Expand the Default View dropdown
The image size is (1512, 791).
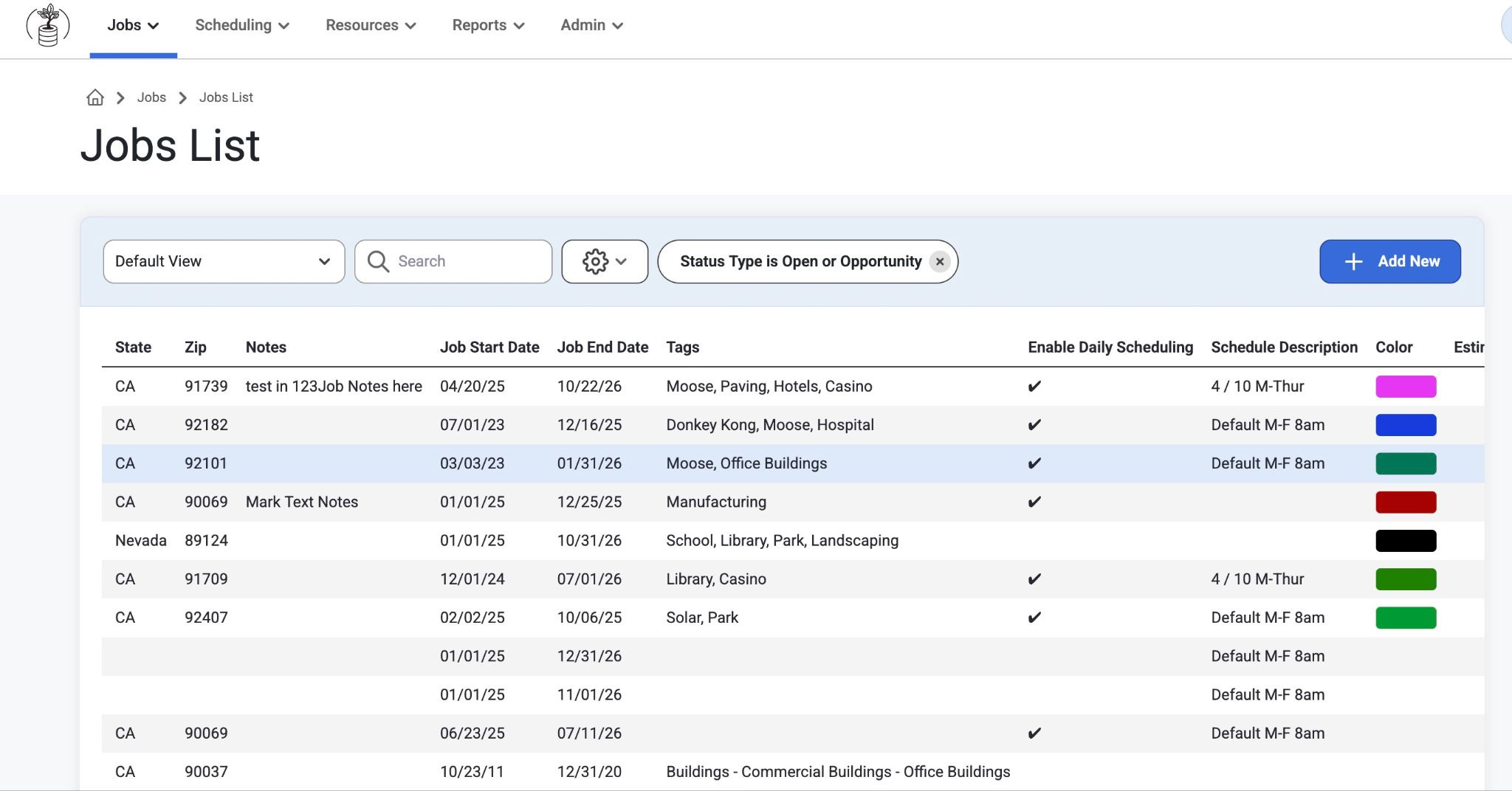(224, 261)
